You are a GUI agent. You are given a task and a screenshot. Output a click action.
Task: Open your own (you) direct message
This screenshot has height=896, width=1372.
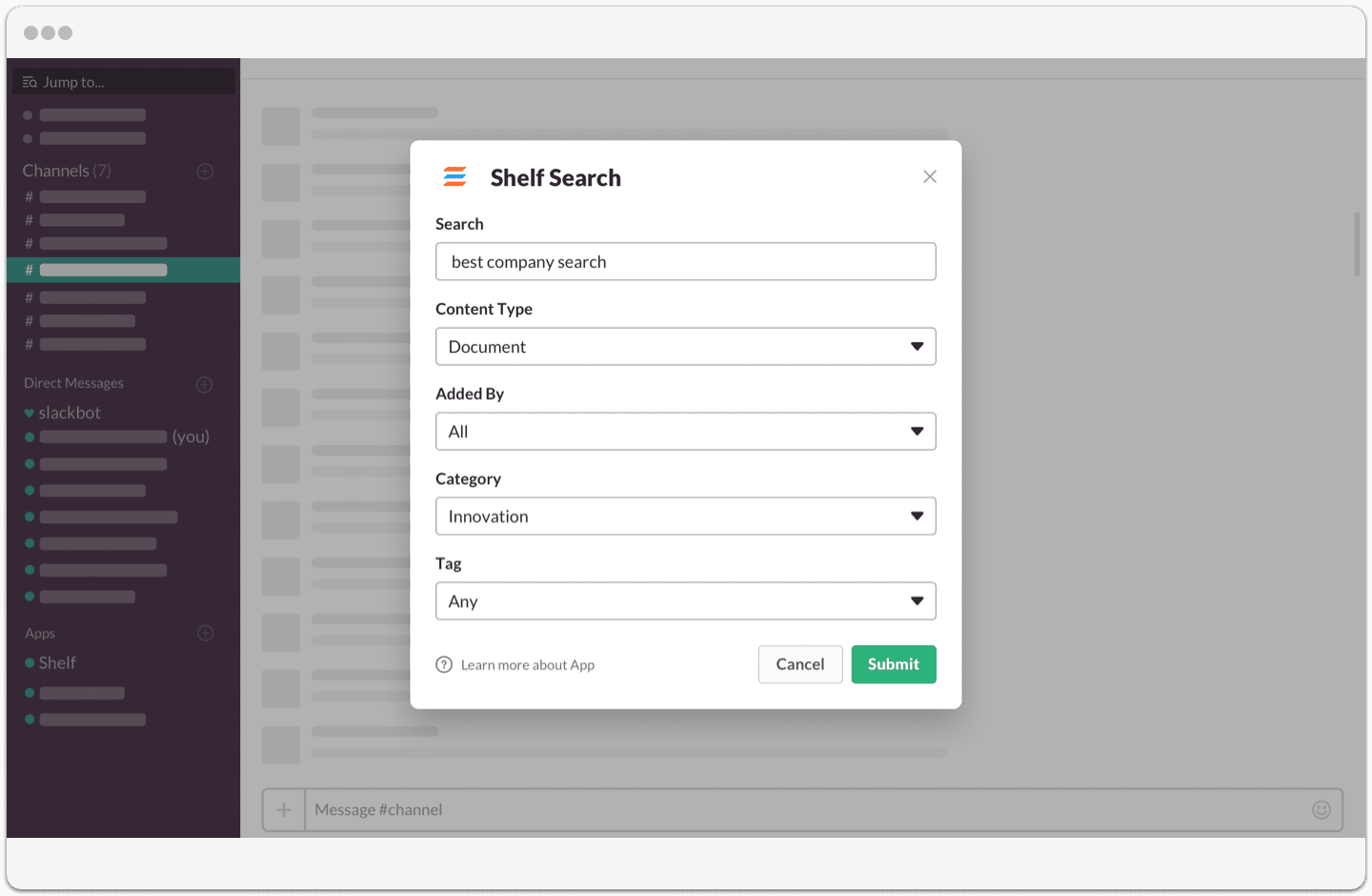click(x=116, y=437)
